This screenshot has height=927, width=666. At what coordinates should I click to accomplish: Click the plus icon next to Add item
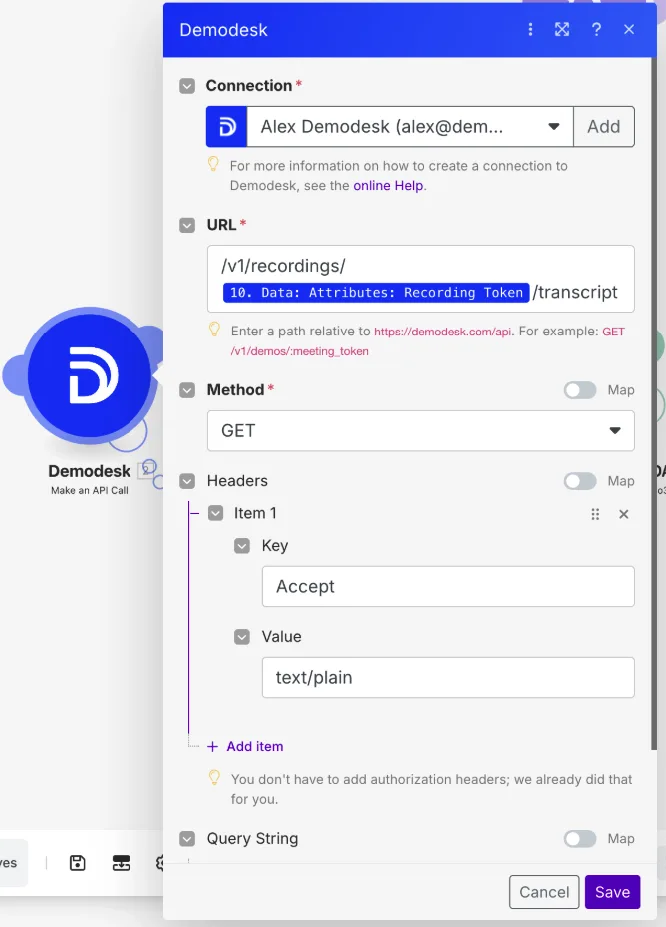click(x=213, y=747)
